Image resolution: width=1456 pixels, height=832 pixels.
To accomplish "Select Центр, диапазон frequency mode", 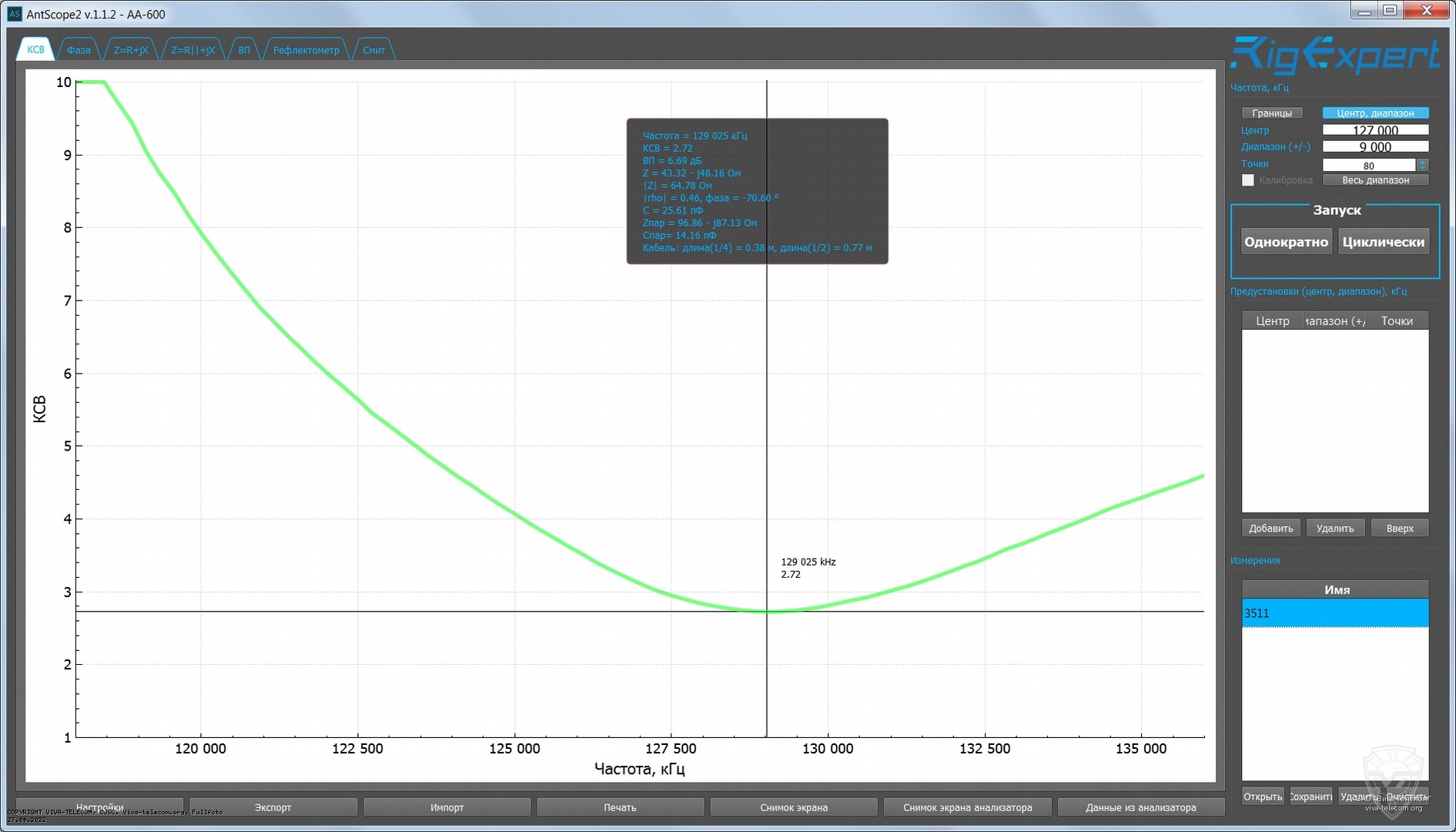I will pyautogui.click(x=1375, y=113).
